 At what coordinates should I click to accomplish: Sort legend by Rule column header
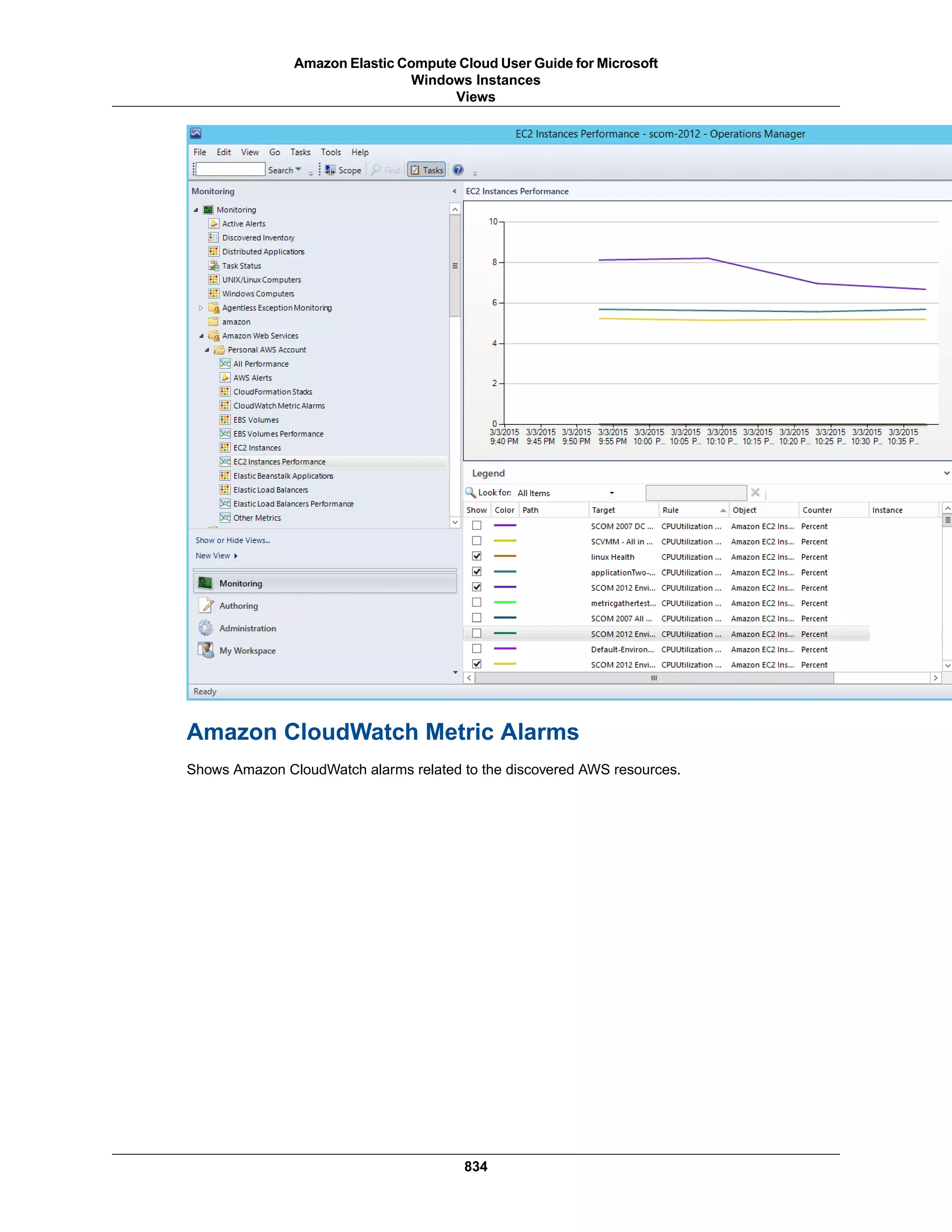point(693,510)
